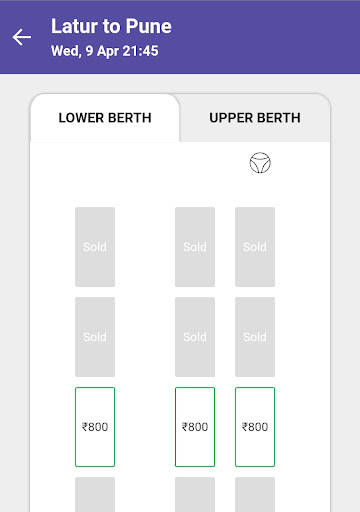Select the Lower Berth tab

(x=105, y=118)
